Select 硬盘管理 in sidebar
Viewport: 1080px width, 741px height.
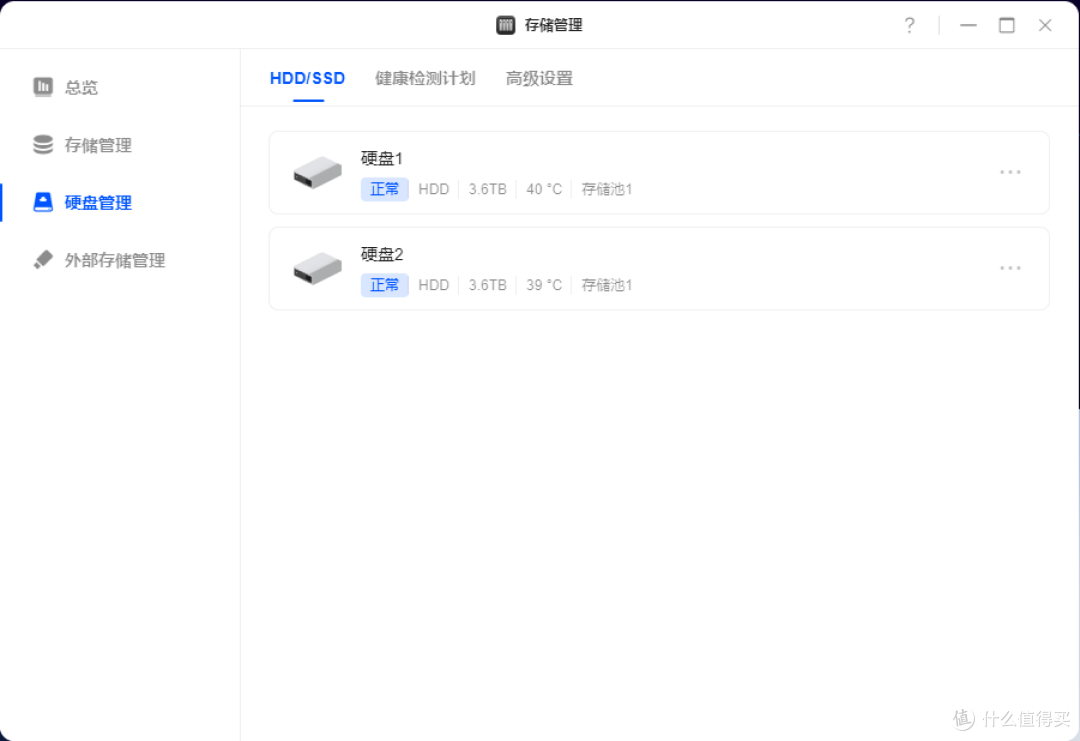coord(98,202)
